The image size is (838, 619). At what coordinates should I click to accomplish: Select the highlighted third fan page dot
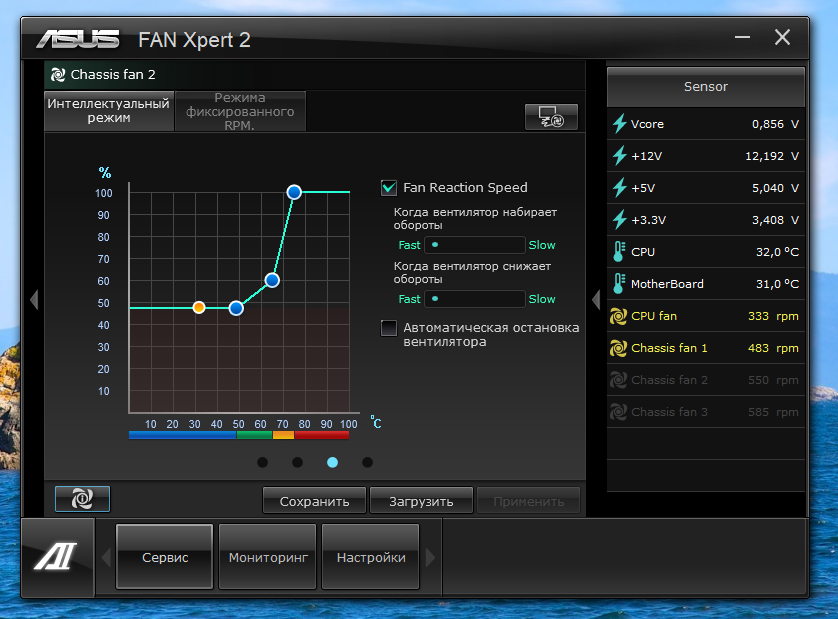pos(332,462)
